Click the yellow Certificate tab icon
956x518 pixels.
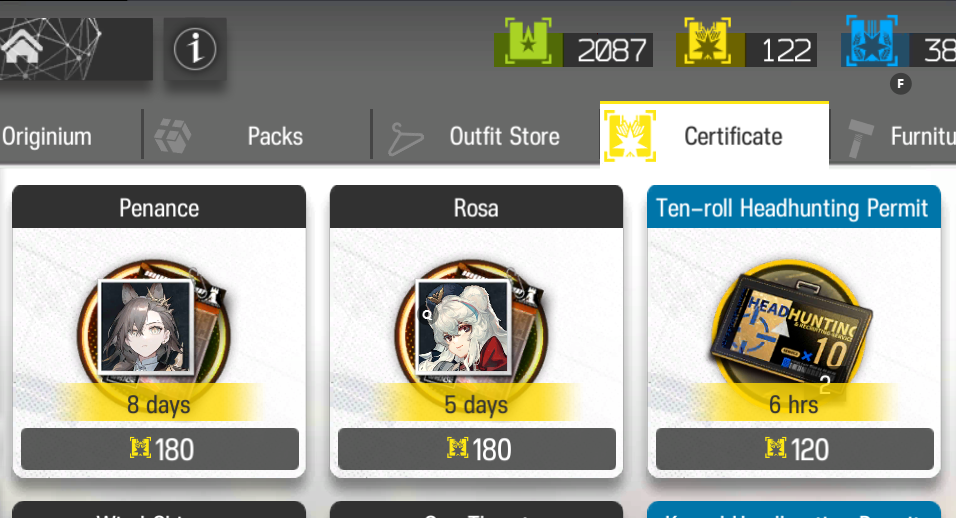click(x=630, y=135)
